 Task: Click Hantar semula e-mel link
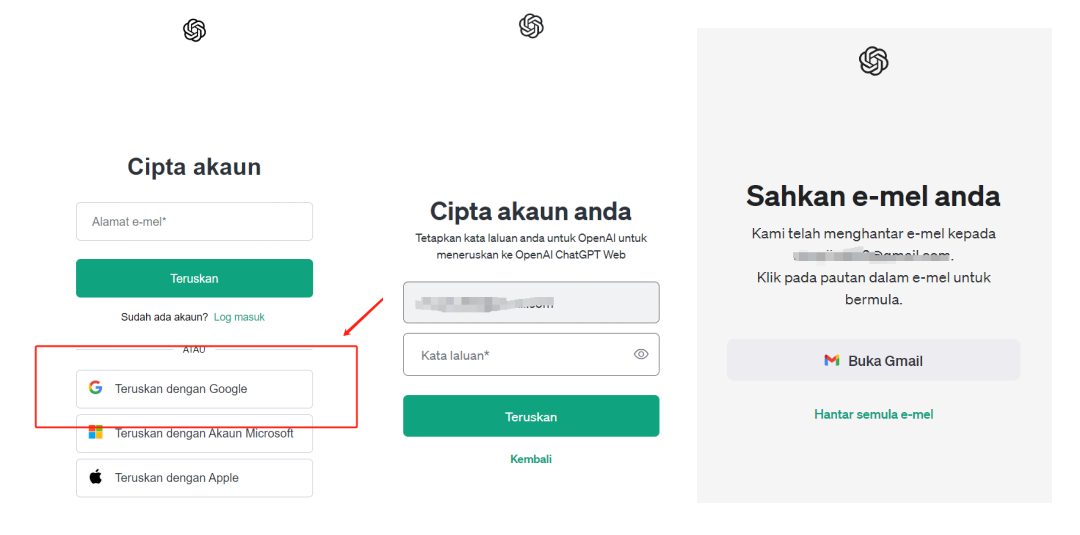pyautogui.click(x=873, y=414)
